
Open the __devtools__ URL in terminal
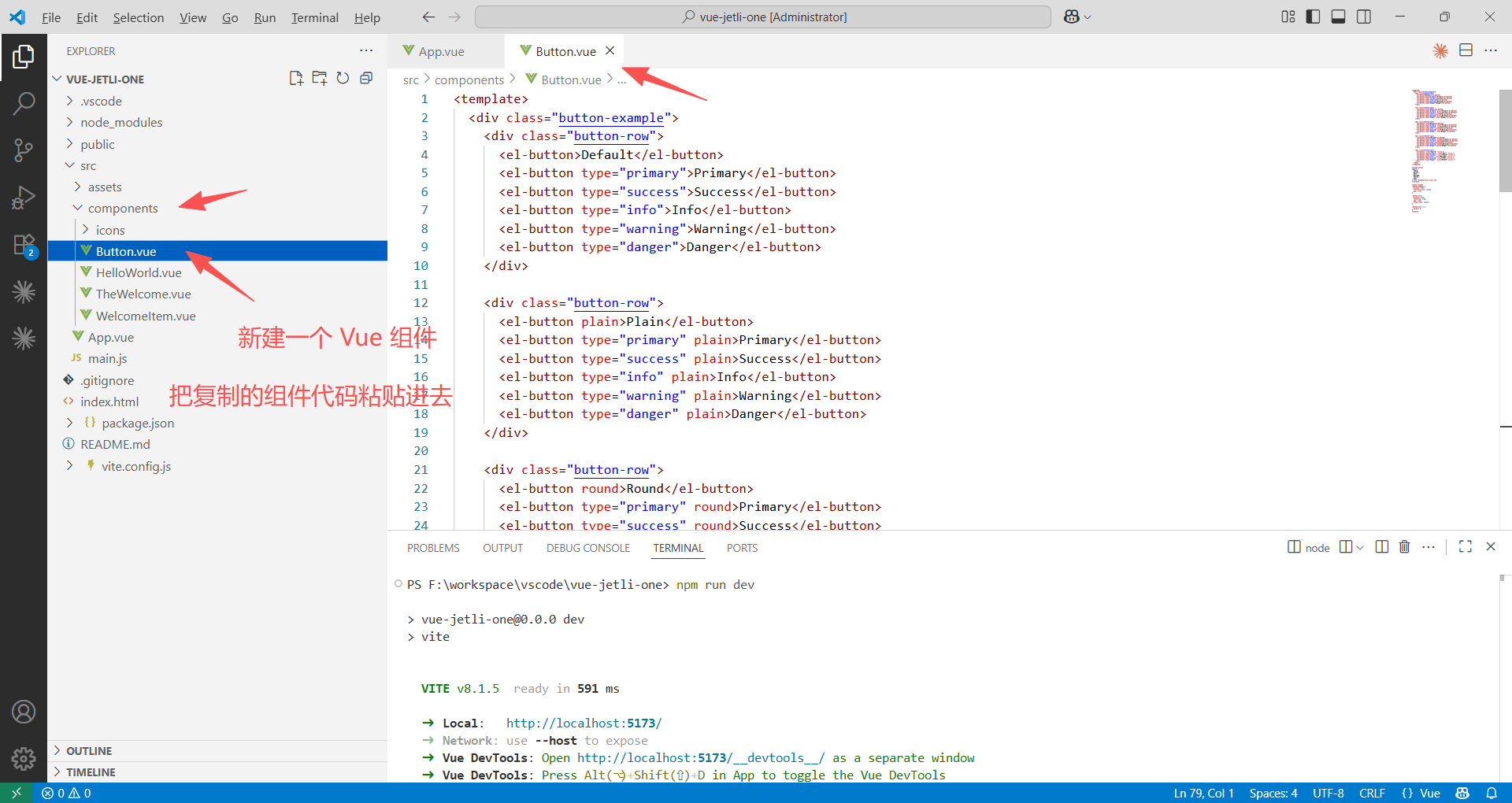tap(701, 757)
